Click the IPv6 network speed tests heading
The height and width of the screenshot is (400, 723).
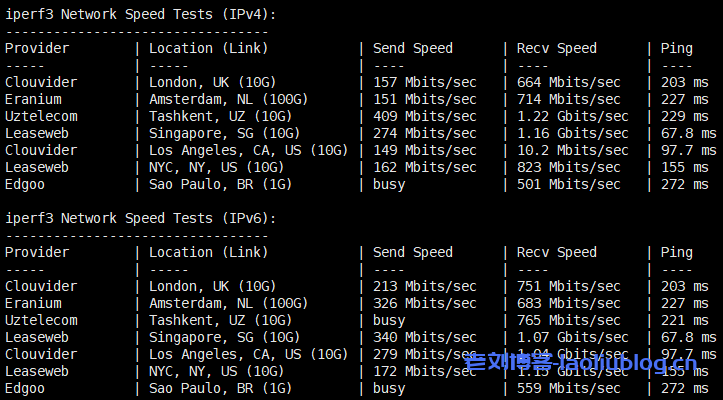point(141,218)
